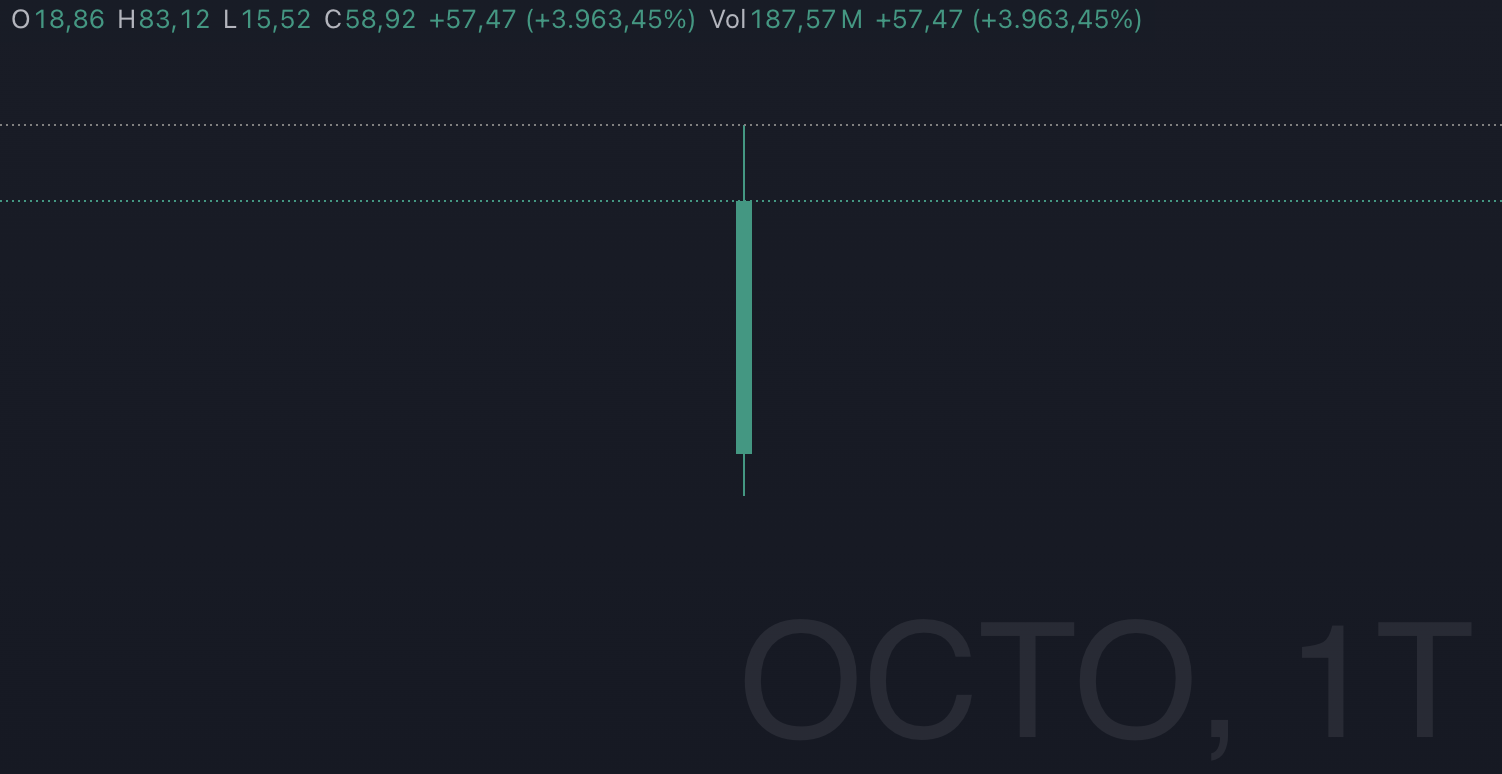Click the OCTO watermark text

(970, 680)
